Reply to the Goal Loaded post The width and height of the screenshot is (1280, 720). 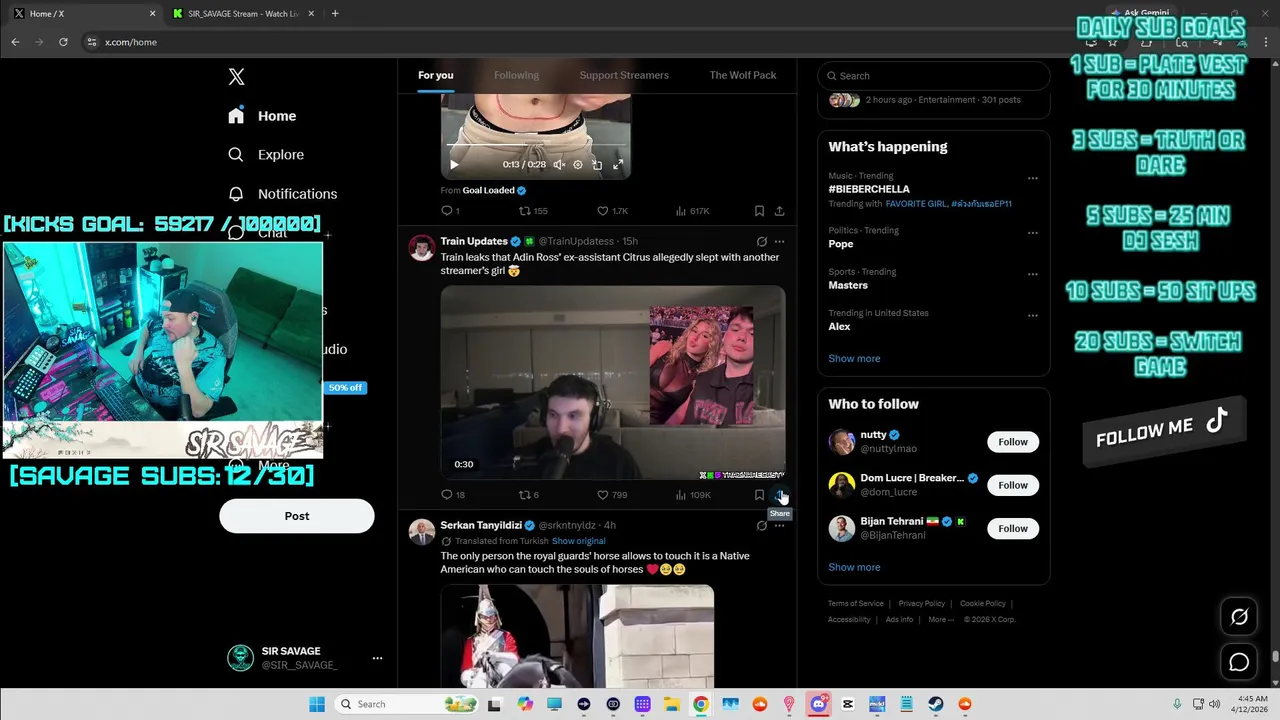450,211
